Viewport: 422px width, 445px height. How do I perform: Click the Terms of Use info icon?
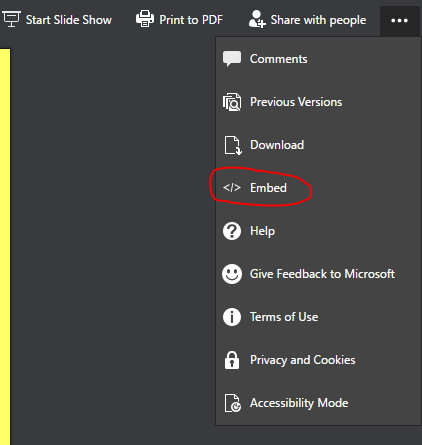(x=232, y=317)
